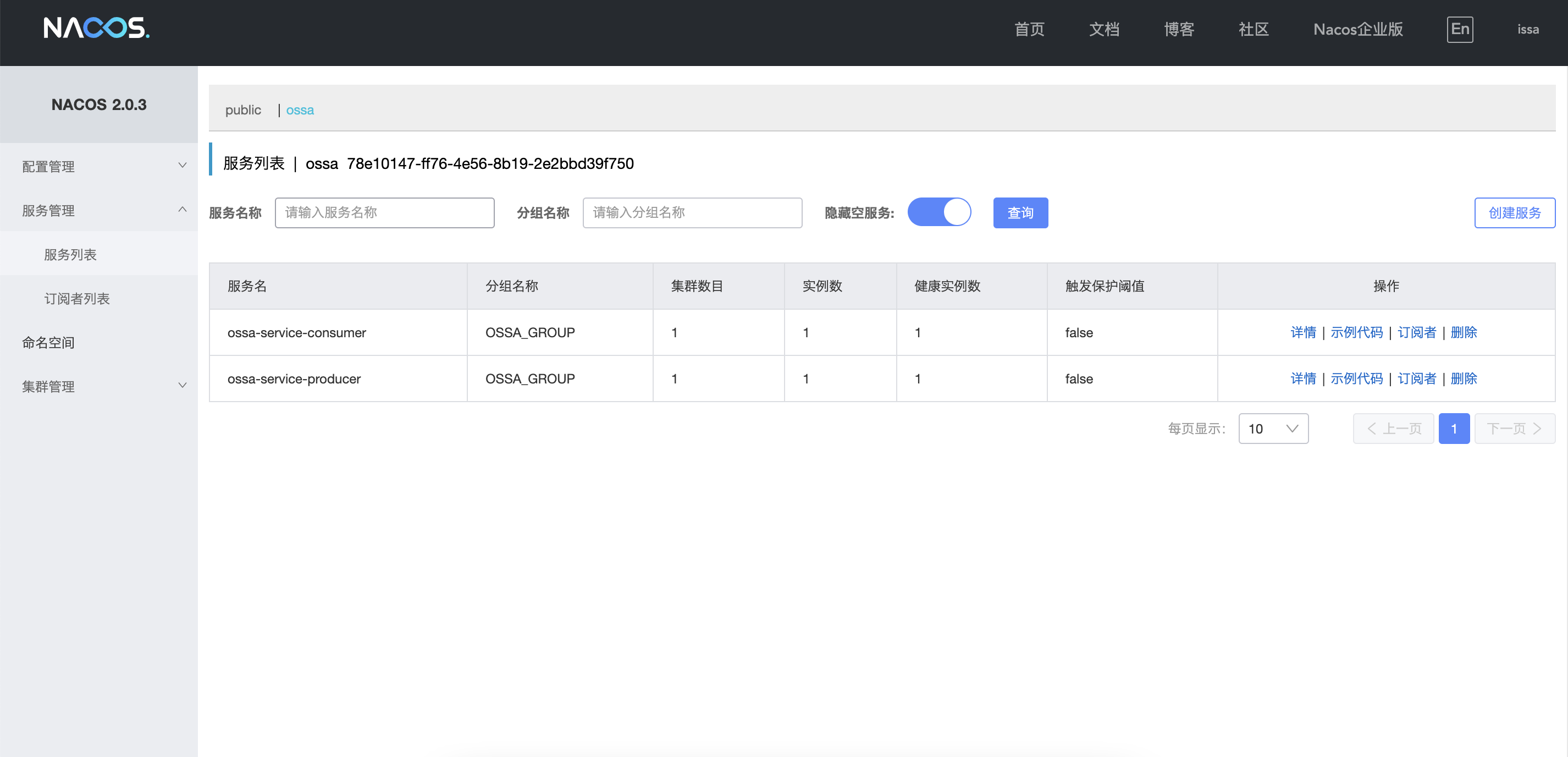Open 文档 in top navigation
The height and width of the screenshot is (757, 1568).
(1103, 29)
